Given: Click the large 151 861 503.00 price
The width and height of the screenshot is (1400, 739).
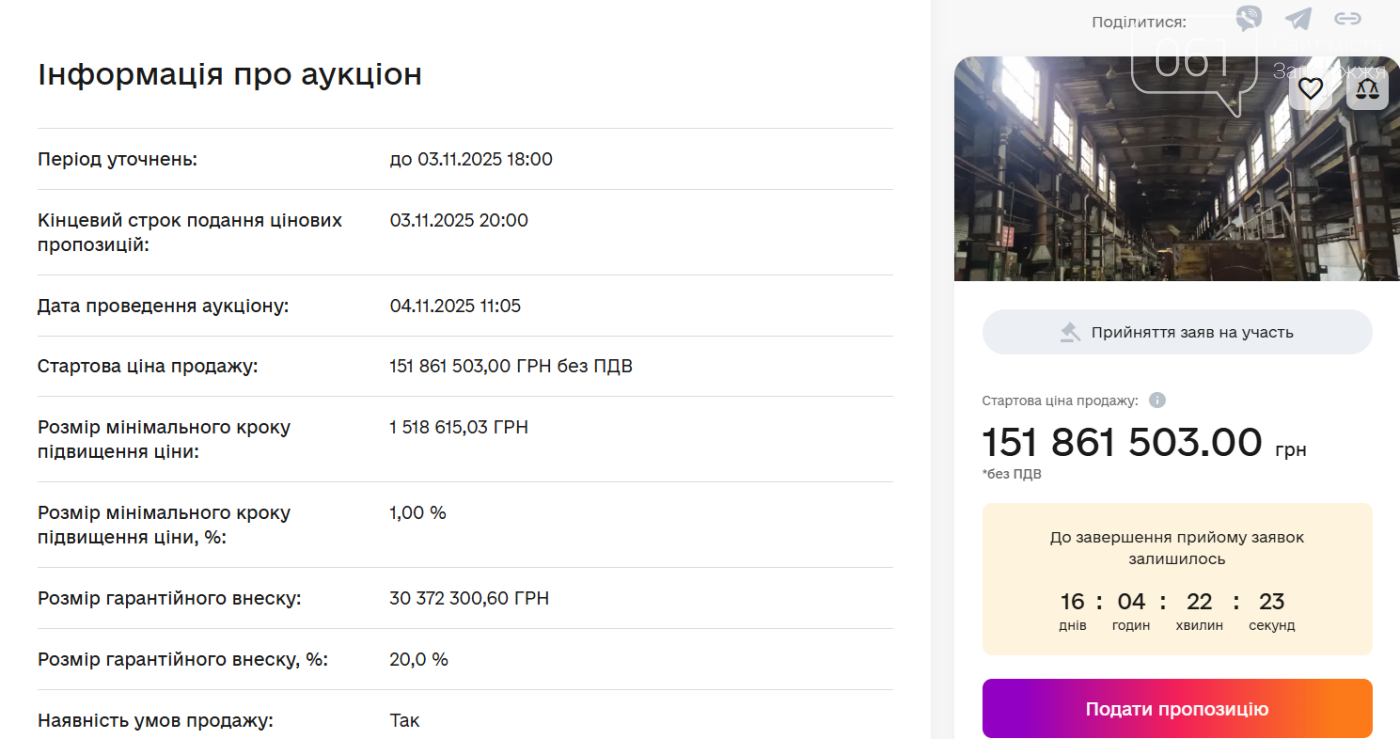Looking at the screenshot, I should point(1122,442).
